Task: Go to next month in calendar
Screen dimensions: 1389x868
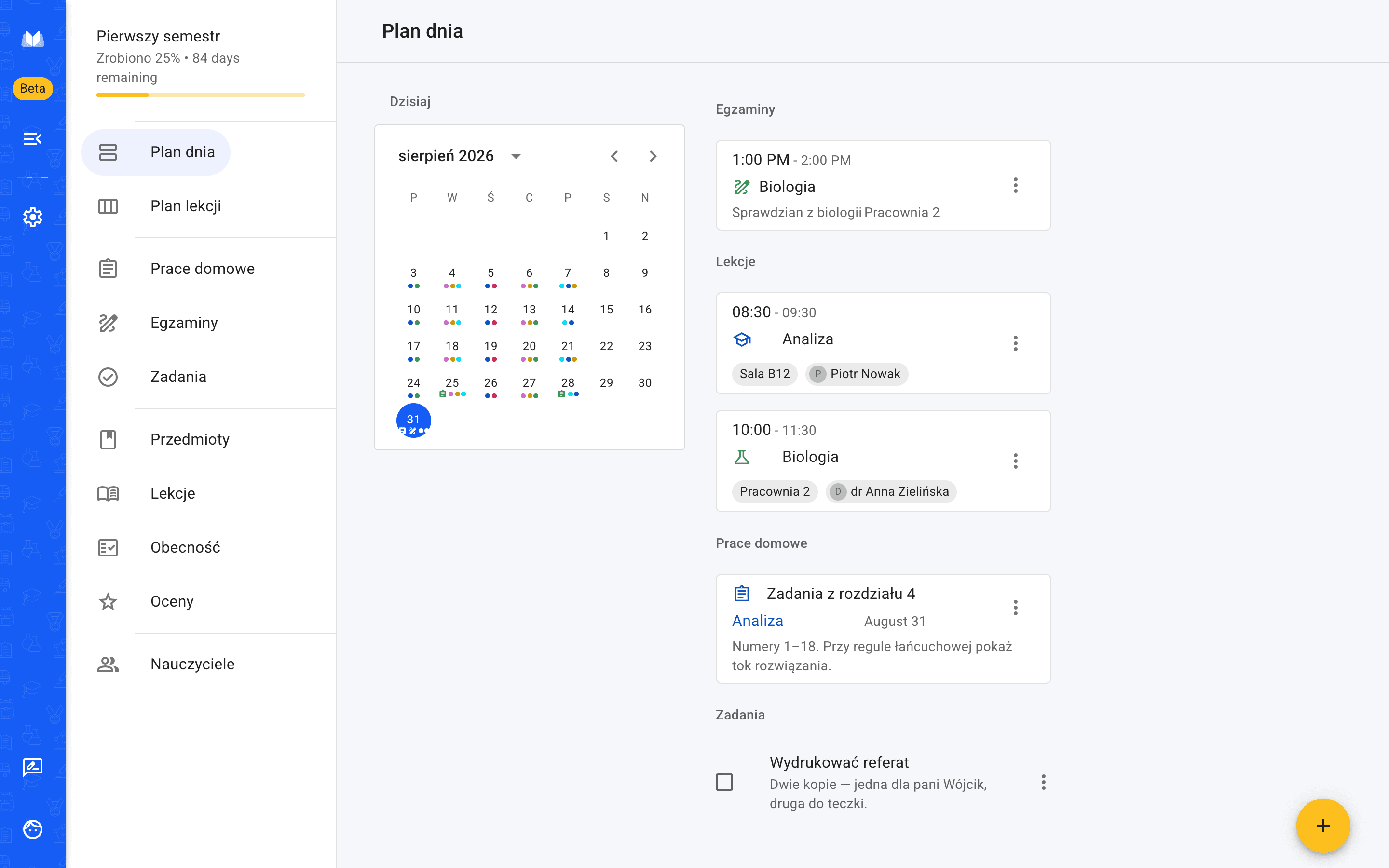Action: click(653, 156)
